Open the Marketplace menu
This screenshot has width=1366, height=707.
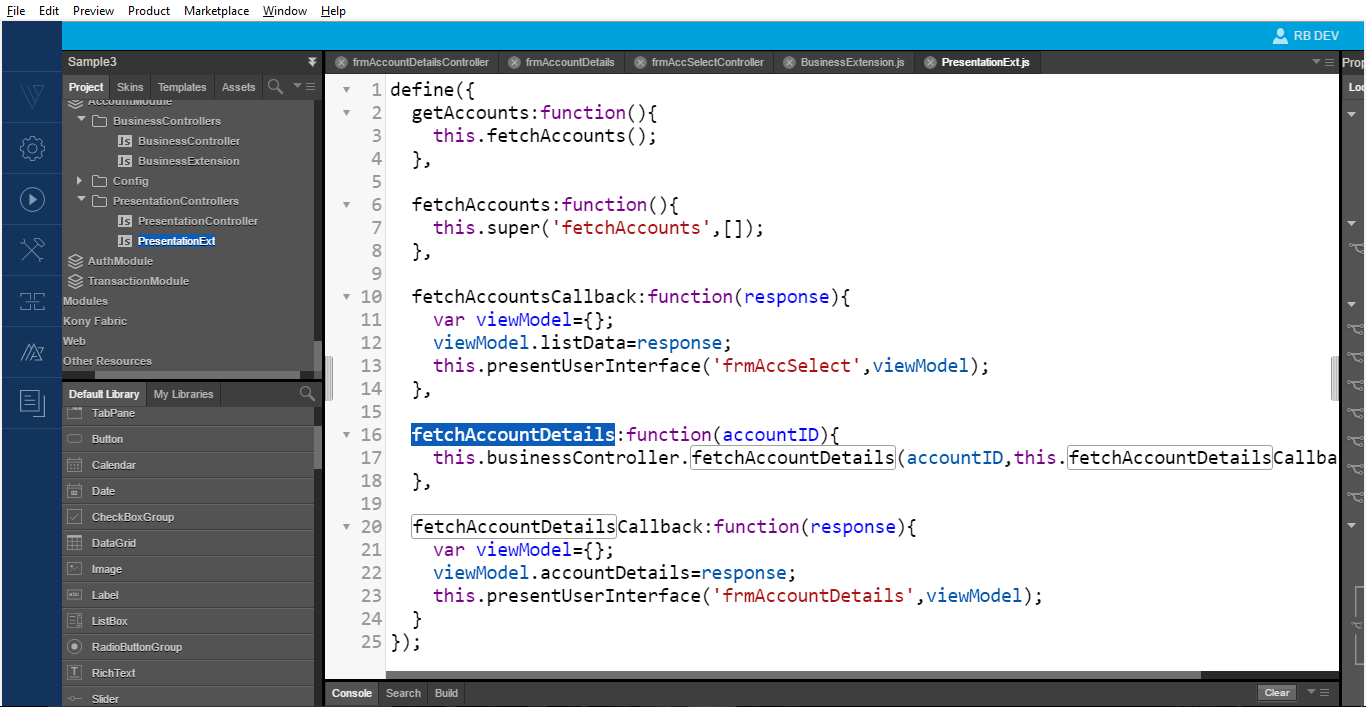(x=217, y=11)
